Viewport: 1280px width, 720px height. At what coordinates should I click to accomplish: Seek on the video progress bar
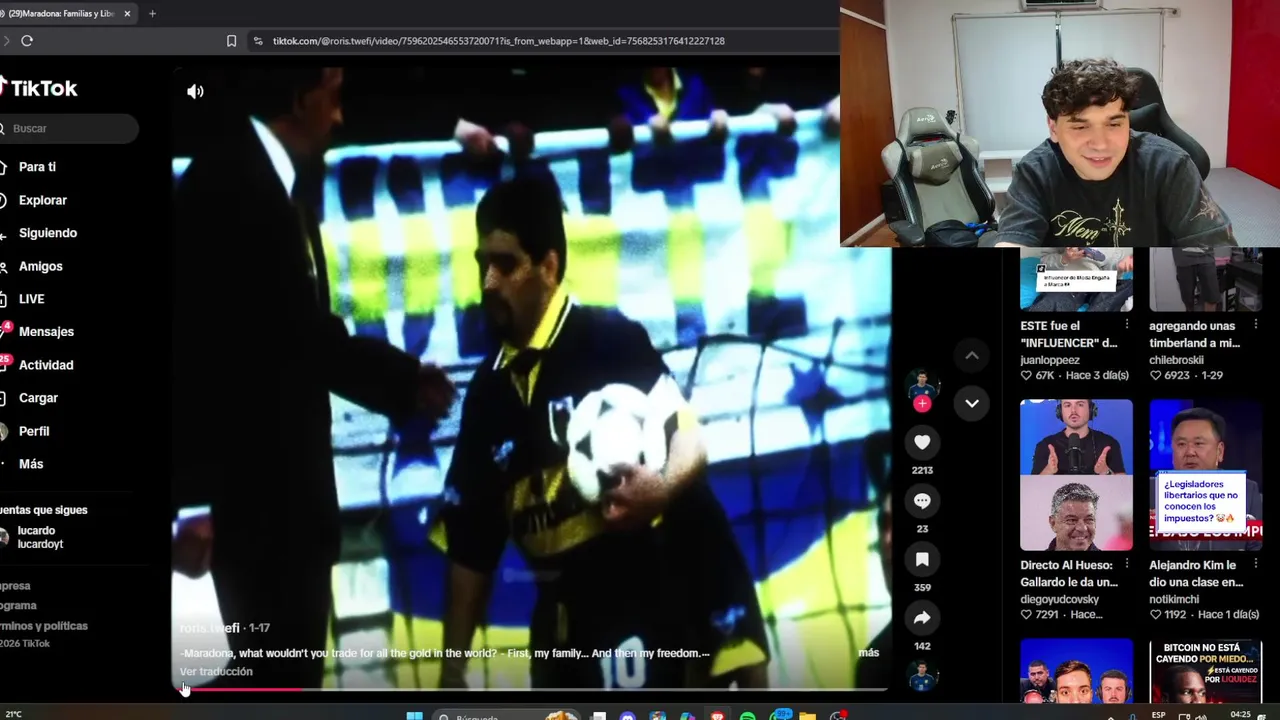530,689
